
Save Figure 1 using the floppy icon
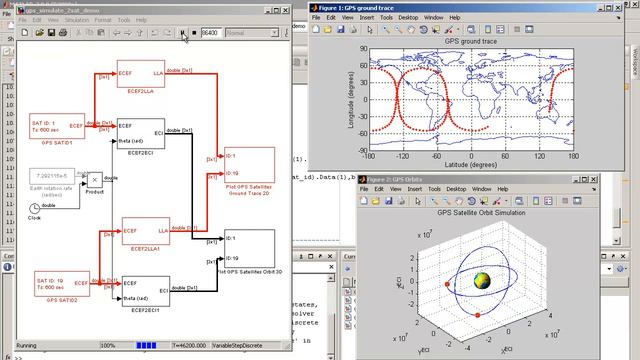pyautogui.click(x=340, y=29)
